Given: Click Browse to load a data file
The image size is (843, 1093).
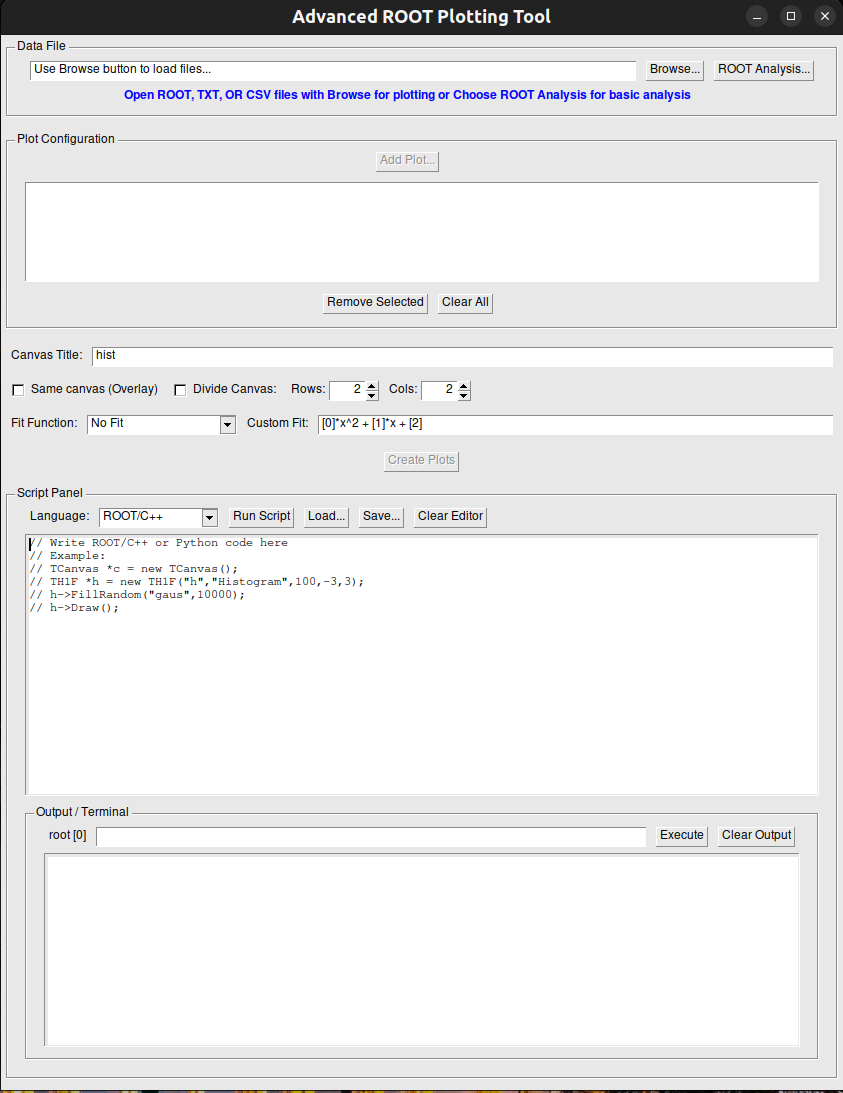Looking at the screenshot, I should 673,69.
